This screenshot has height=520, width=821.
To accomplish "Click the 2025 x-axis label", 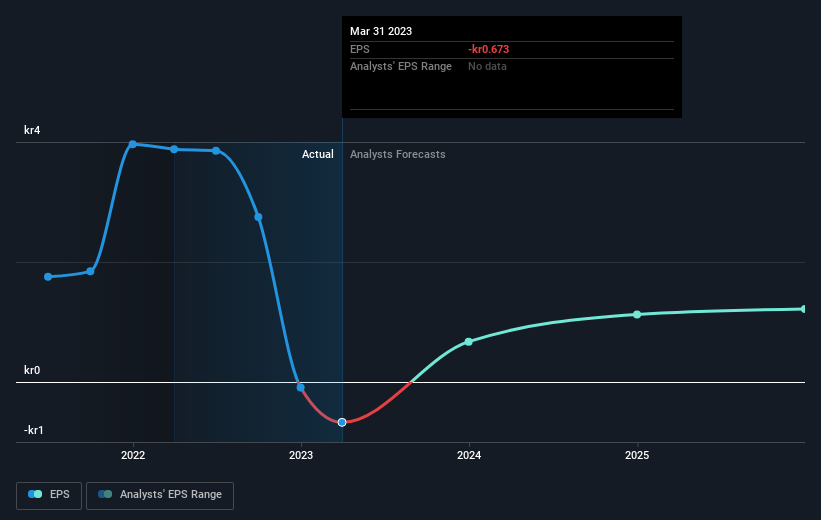I will (637, 455).
